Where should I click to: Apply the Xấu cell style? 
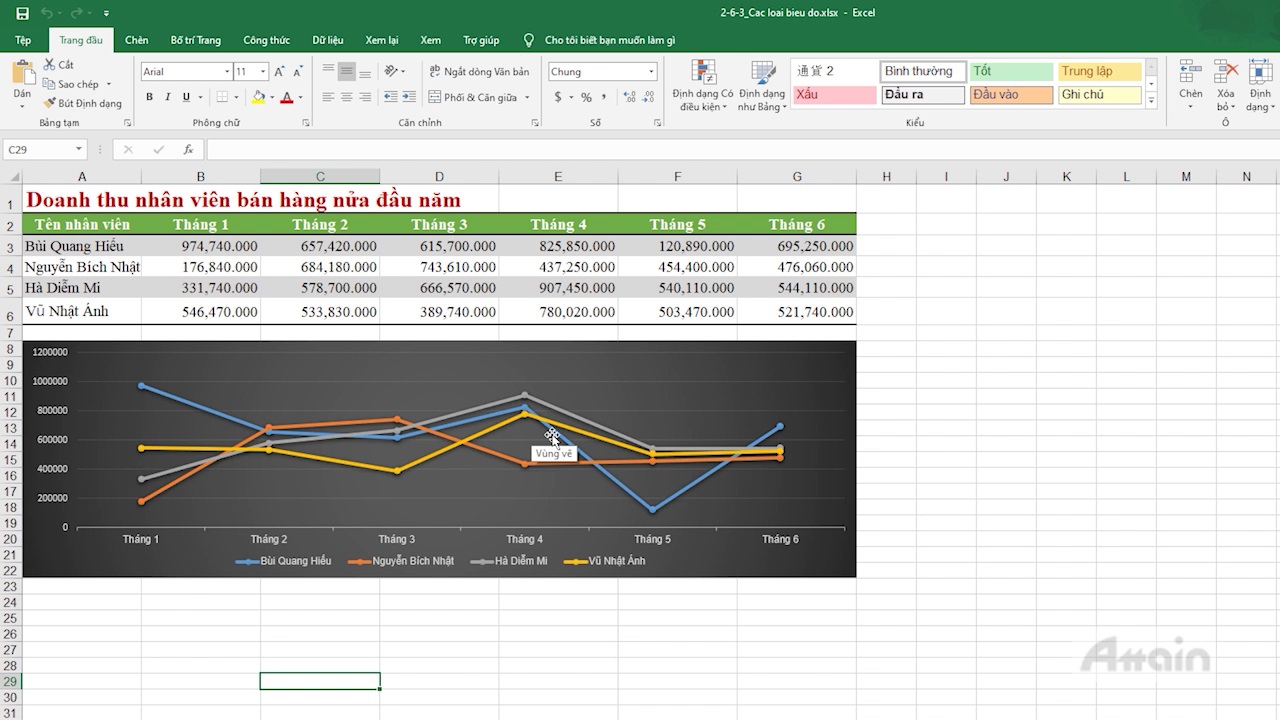(x=834, y=95)
